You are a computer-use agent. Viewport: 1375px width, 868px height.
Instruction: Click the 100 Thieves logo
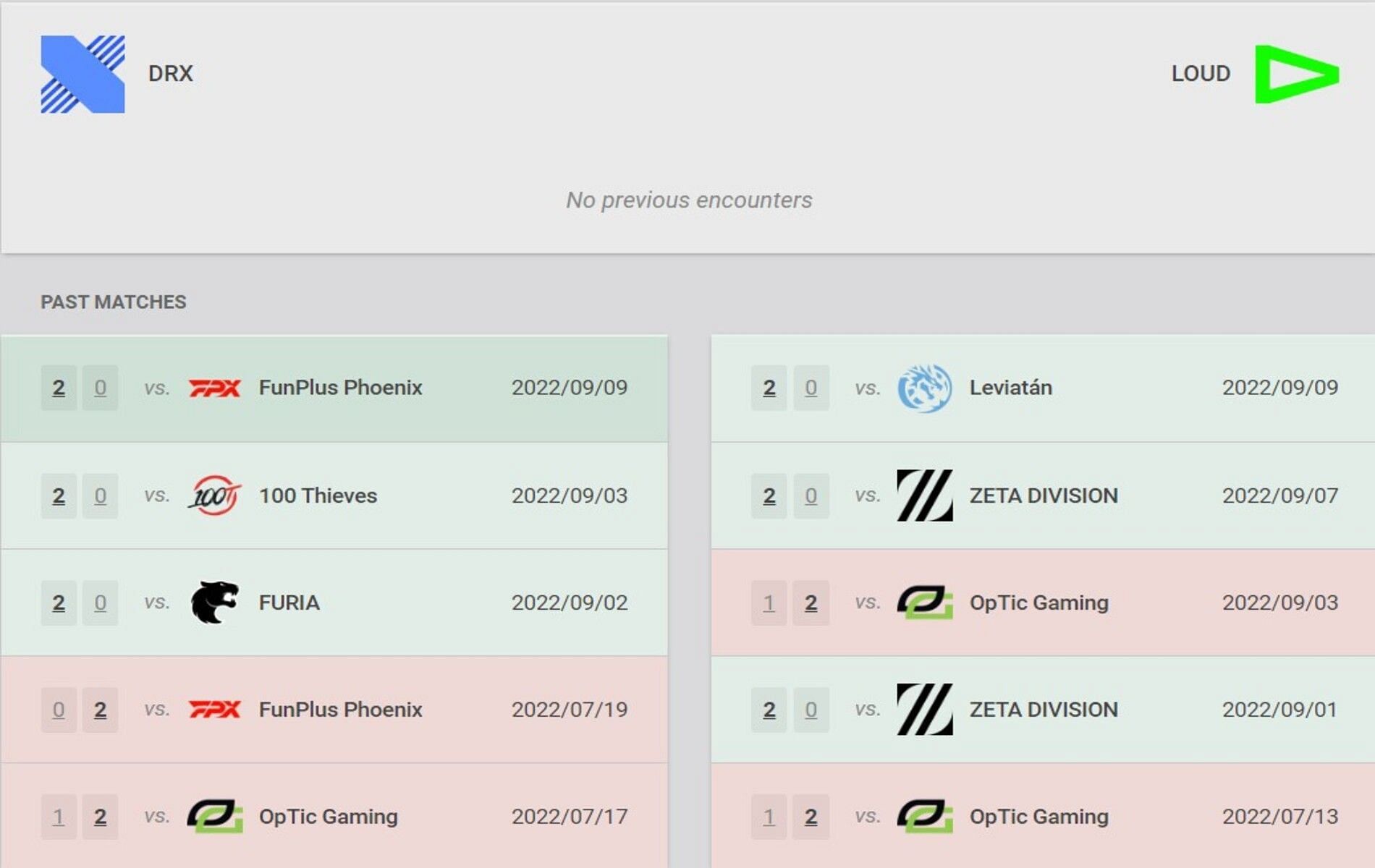214,495
